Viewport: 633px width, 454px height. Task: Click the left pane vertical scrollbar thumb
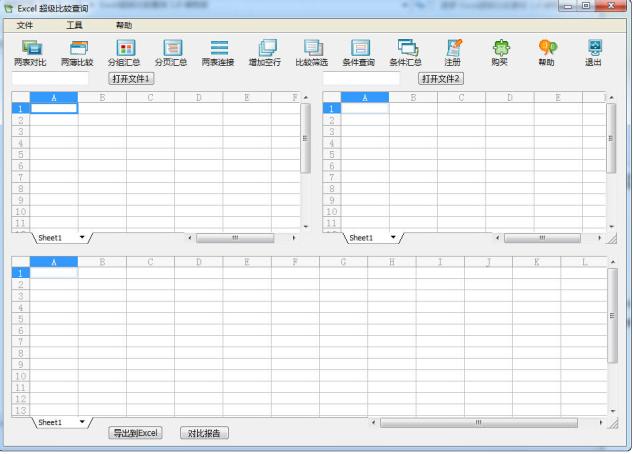coord(306,138)
